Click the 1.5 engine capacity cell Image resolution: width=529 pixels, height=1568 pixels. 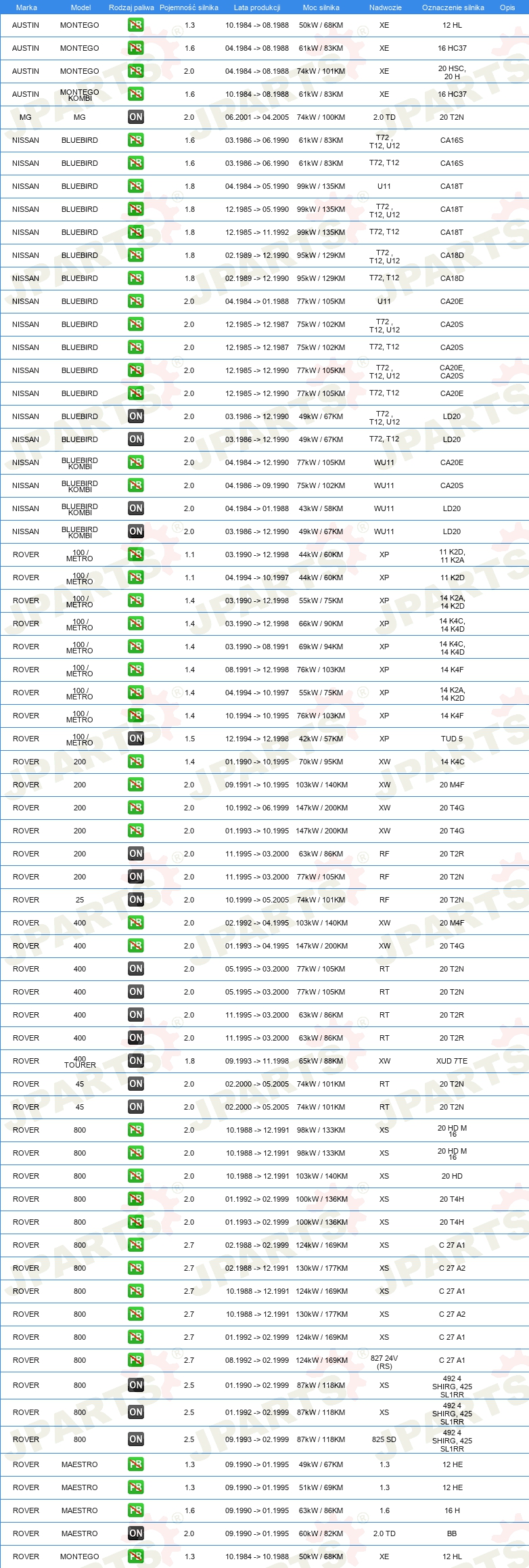pos(189,739)
